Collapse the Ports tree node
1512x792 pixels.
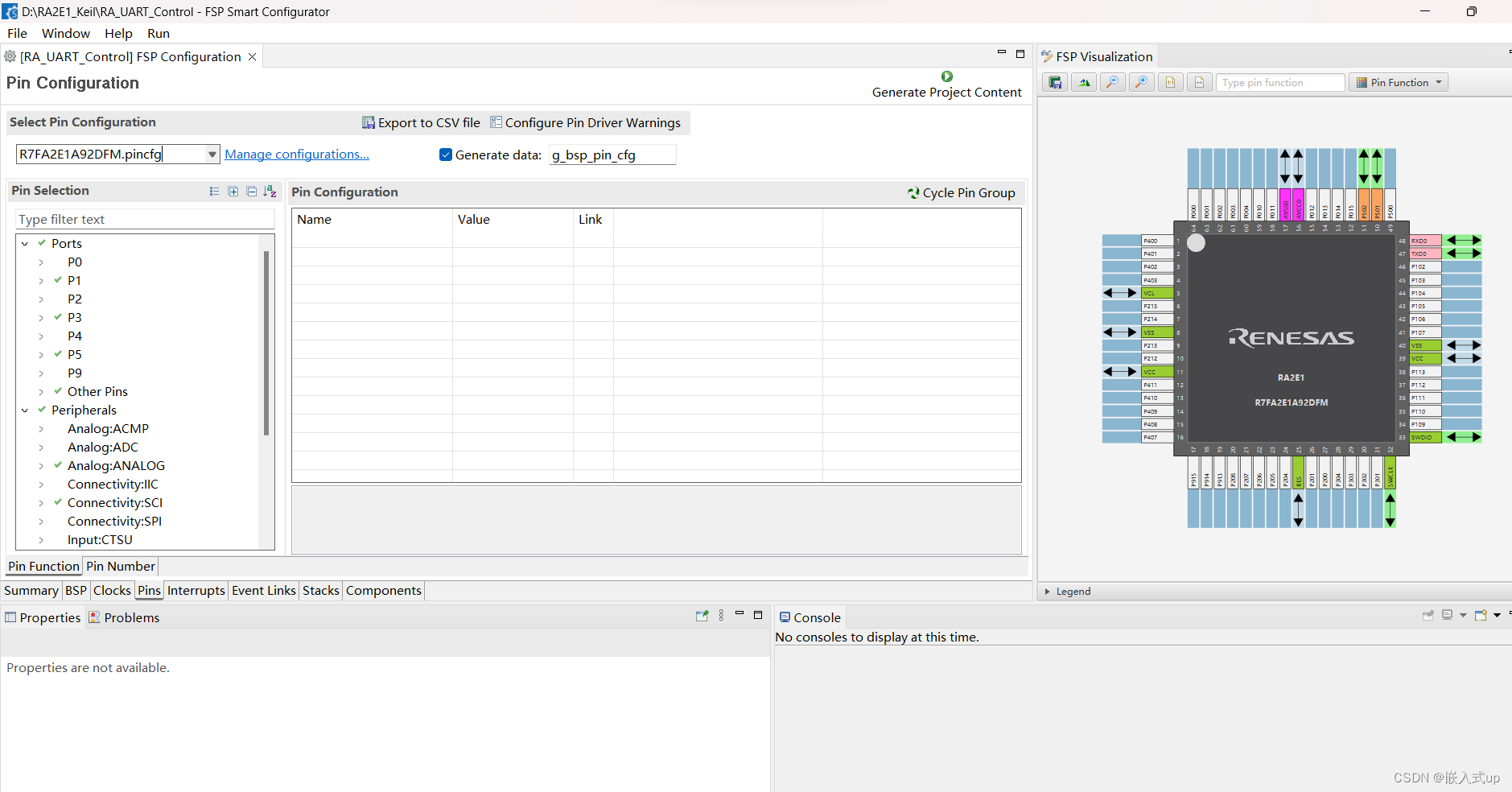[25, 244]
